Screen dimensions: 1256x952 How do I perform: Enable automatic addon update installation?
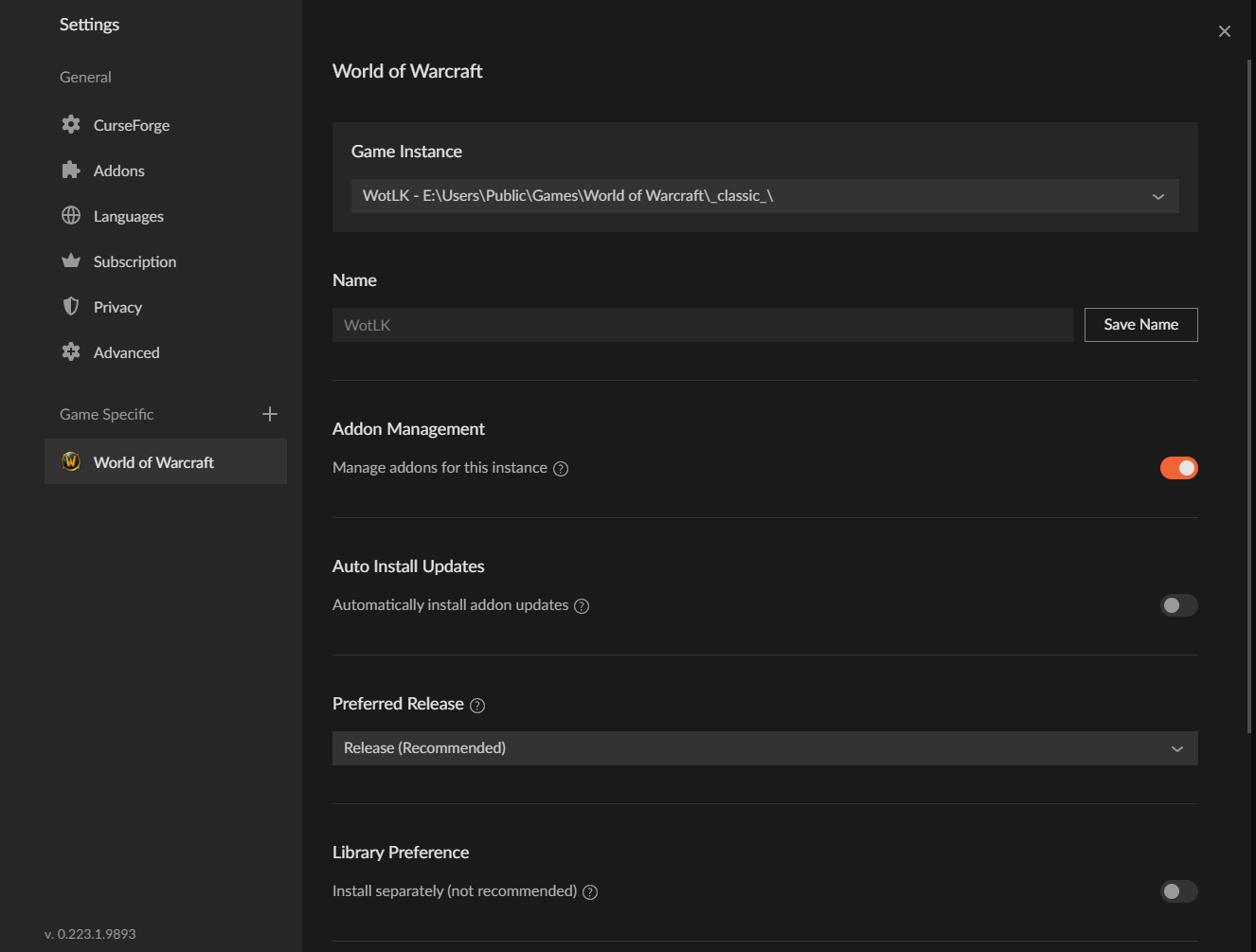(x=1178, y=605)
